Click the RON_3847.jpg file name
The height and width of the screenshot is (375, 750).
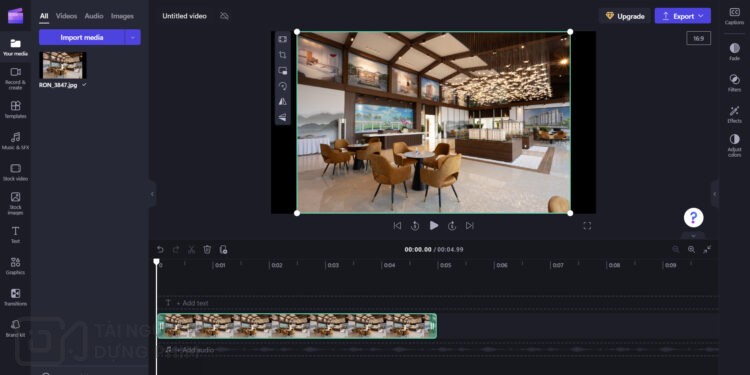[x=58, y=85]
